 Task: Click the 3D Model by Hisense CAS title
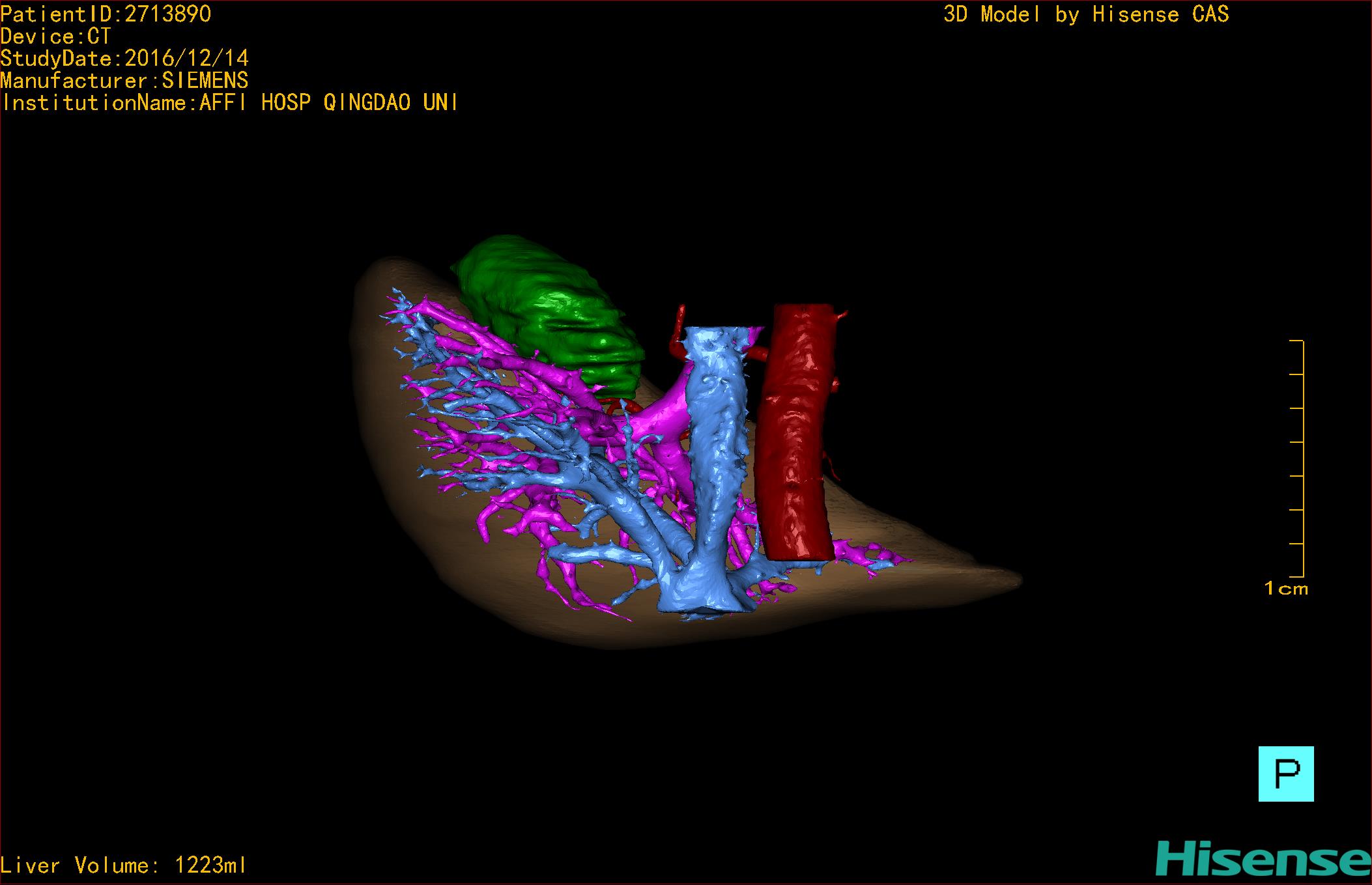pyautogui.click(x=1085, y=14)
